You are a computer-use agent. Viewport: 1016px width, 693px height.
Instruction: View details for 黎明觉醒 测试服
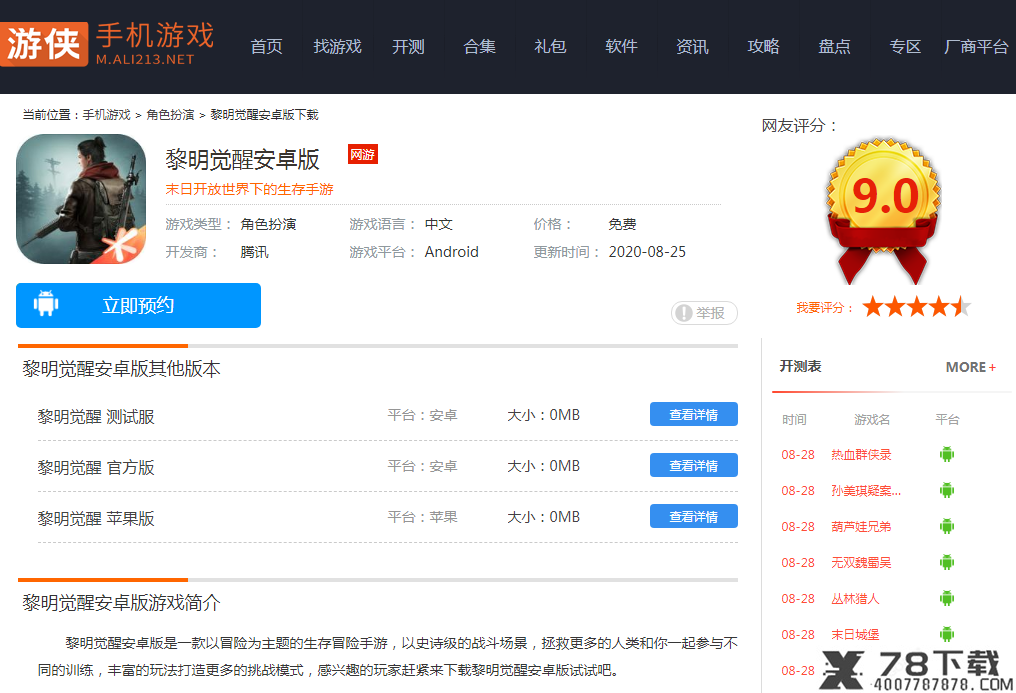click(694, 415)
